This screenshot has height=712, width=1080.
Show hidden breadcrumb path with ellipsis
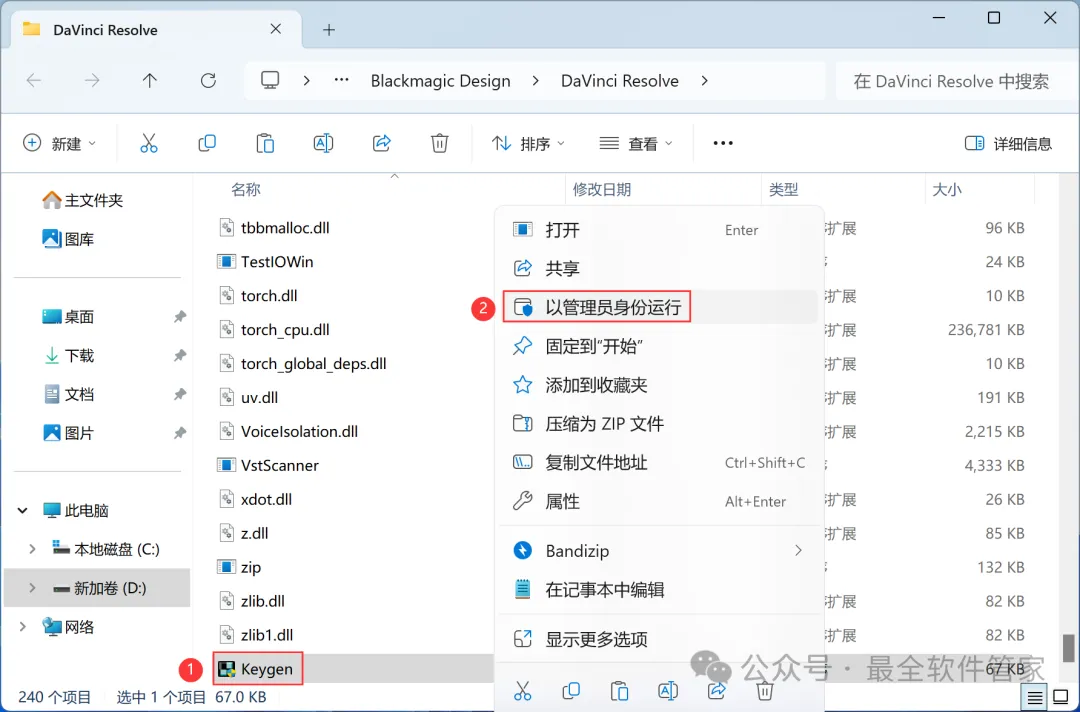(342, 80)
